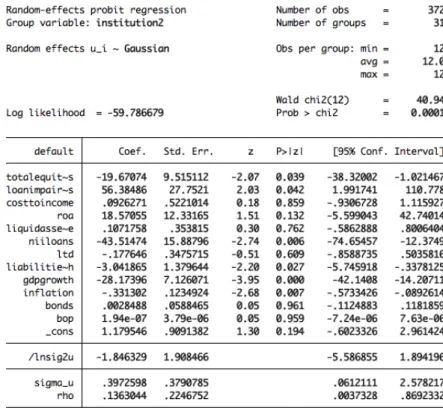Select the loanimpair~s coefficient 56.38486
The image size is (443, 408).
pos(124,190)
